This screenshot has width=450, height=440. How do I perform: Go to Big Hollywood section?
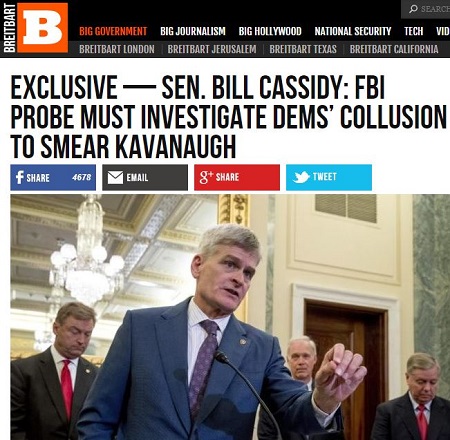coord(270,31)
